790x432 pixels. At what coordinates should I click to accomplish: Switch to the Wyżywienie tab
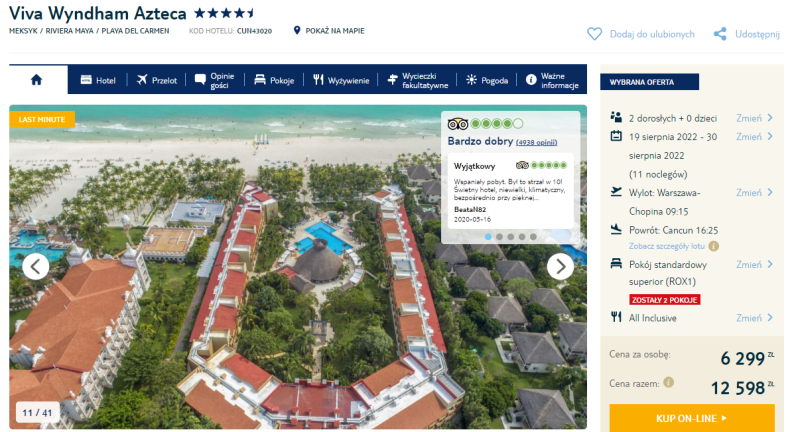coord(341,80)
